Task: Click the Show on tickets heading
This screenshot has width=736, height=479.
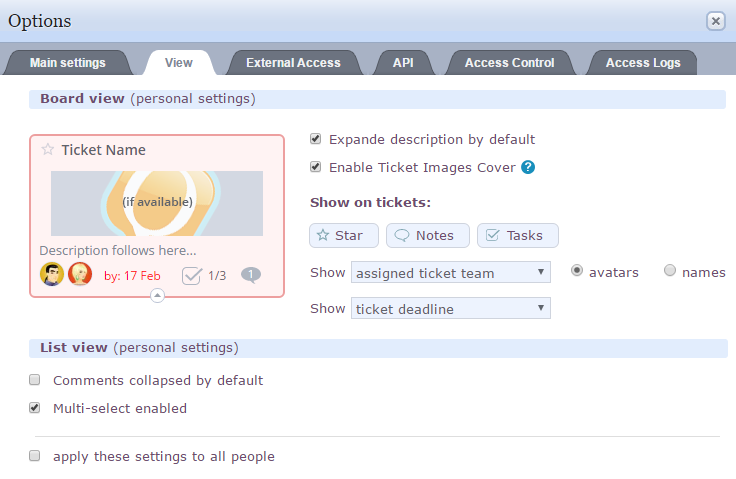Action: [370, 202]
